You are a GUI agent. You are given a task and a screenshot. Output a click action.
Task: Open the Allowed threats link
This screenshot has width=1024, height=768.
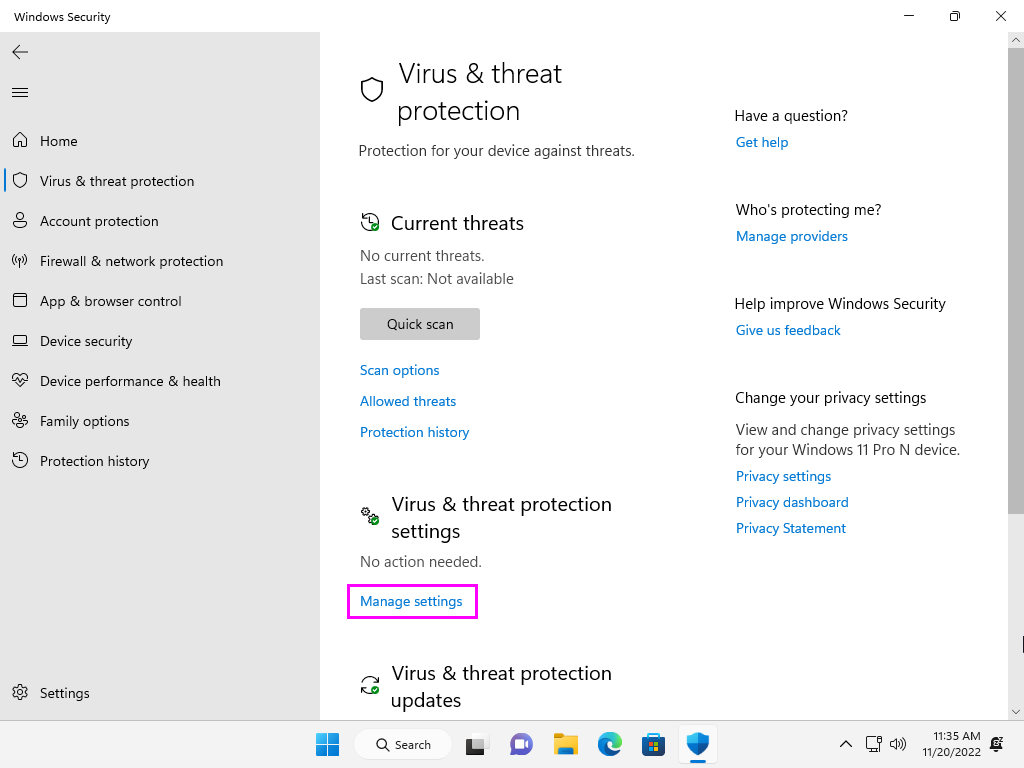408,401
